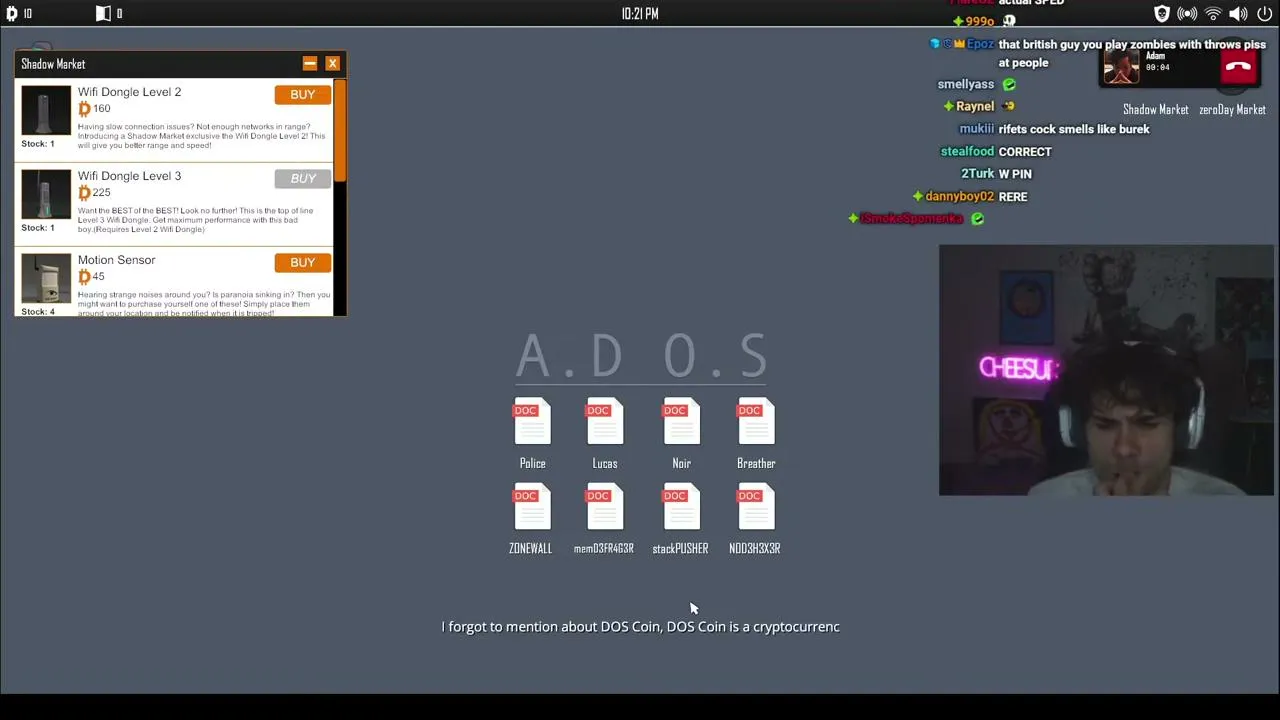Open the zeroDay Market desktop shortcut label
Viewport: 1280px width, 720px height.
tap(1232, 110)
